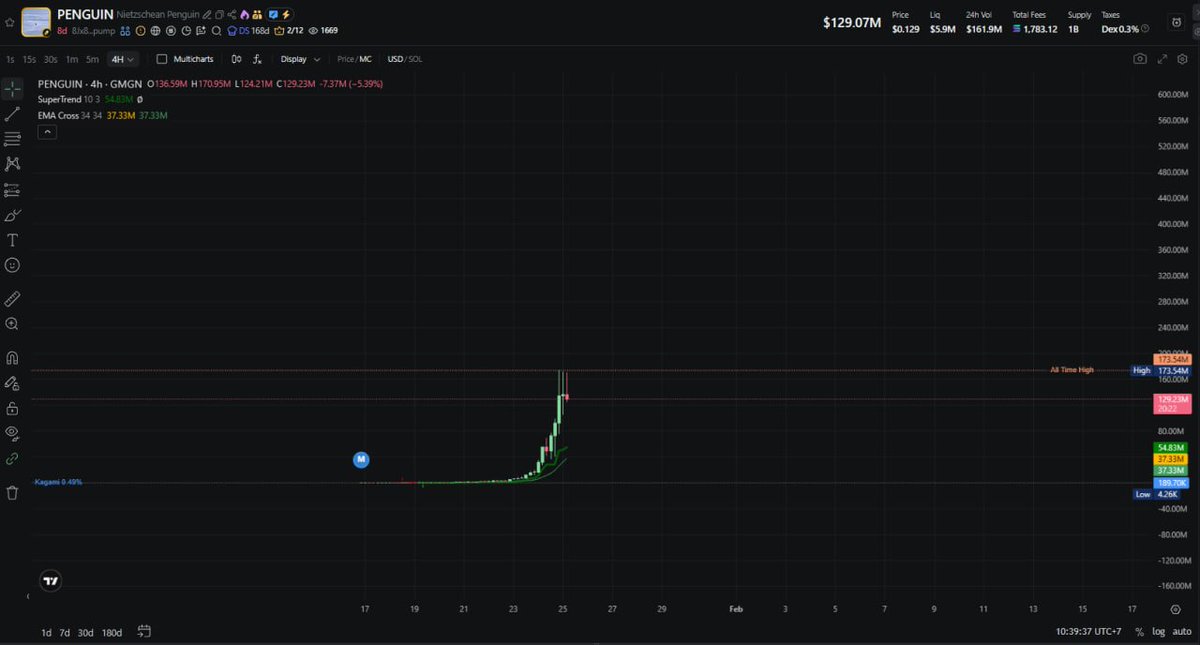Collapse the indicator legend arrow

point(47,131)
